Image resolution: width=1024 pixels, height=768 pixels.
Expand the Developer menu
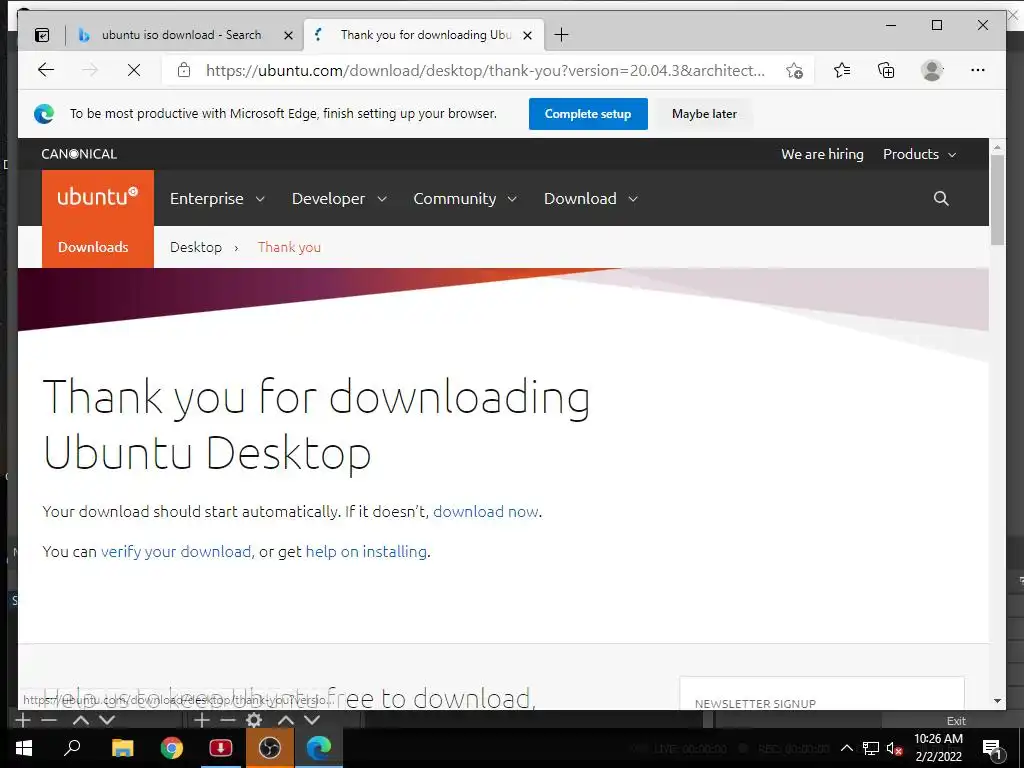pyautogui.click(x=339, y=199)
